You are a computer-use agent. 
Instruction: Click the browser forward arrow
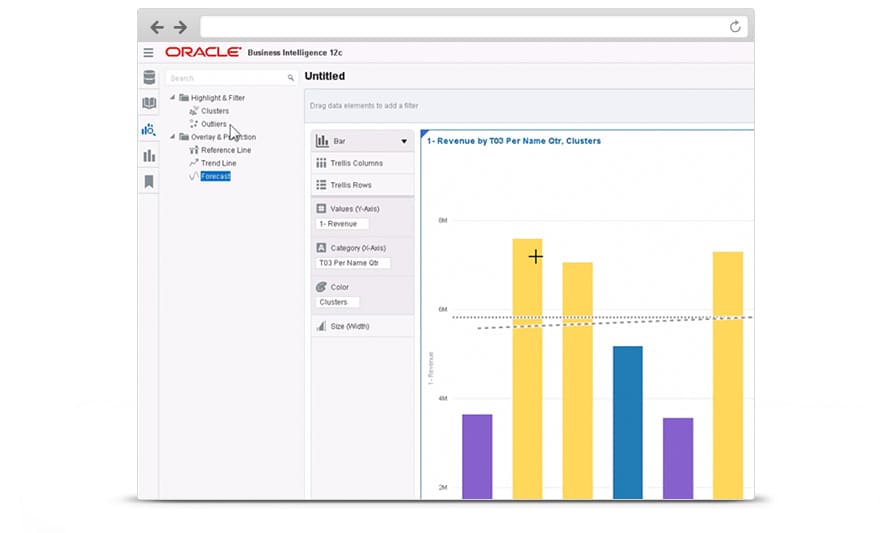180,27
